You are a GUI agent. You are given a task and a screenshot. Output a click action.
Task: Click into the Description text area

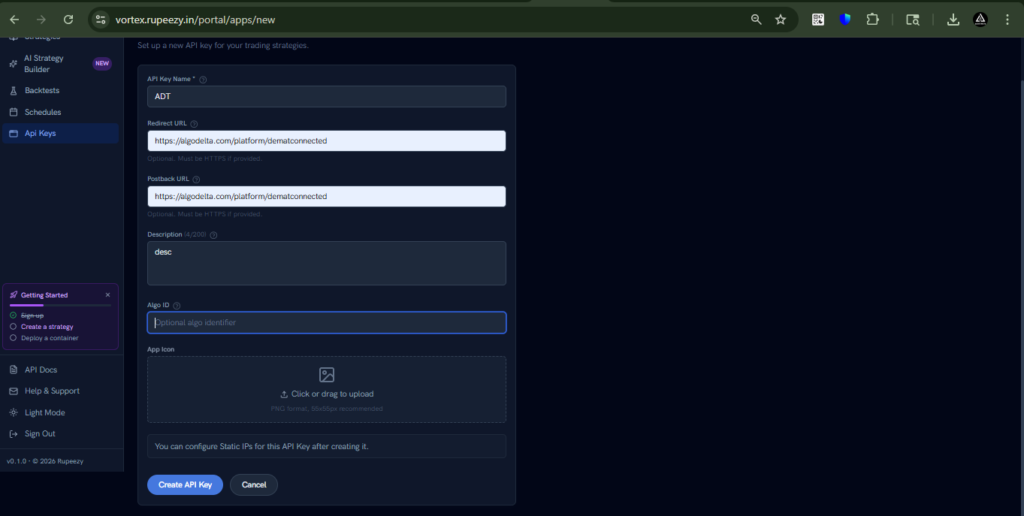pyautogui.click(x=326, y=263)
